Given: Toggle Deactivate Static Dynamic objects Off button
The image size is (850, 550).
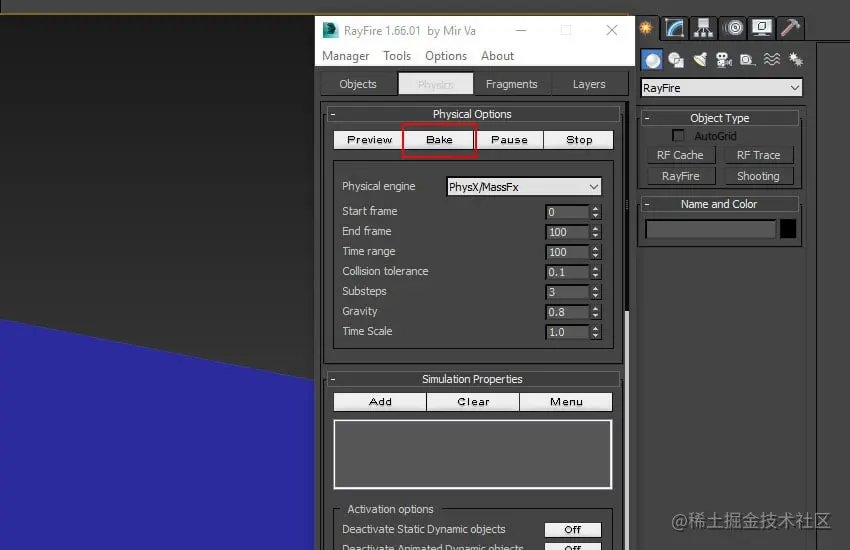Looking at the screenshot, I should pyautogui.click(x=572, y=529).
